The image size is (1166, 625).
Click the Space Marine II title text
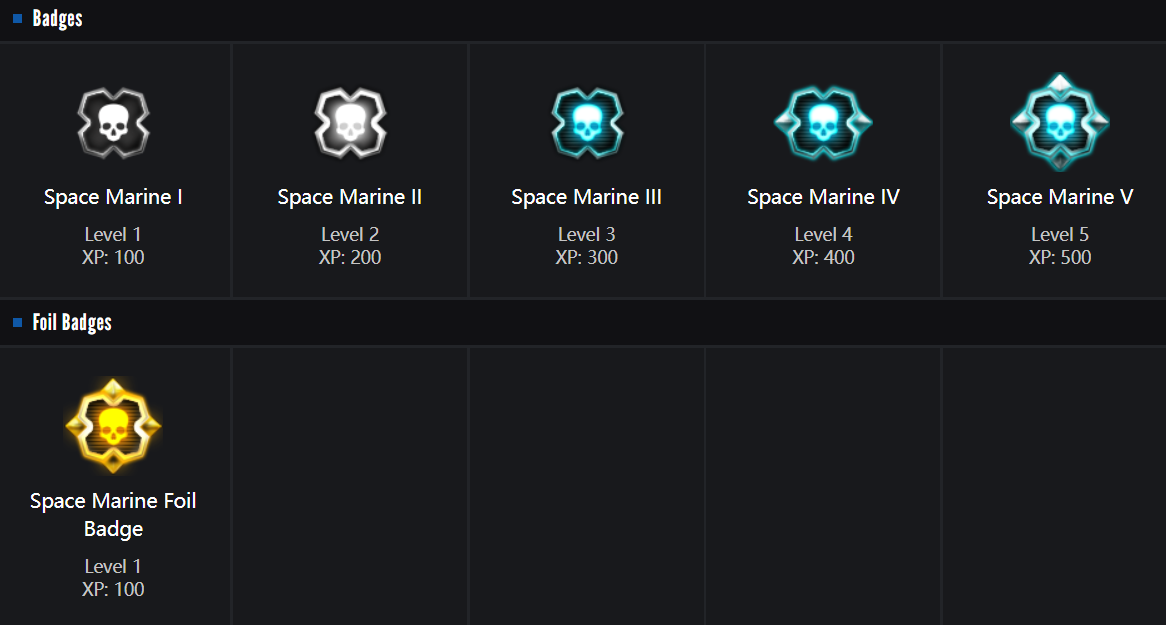(350, 197)
